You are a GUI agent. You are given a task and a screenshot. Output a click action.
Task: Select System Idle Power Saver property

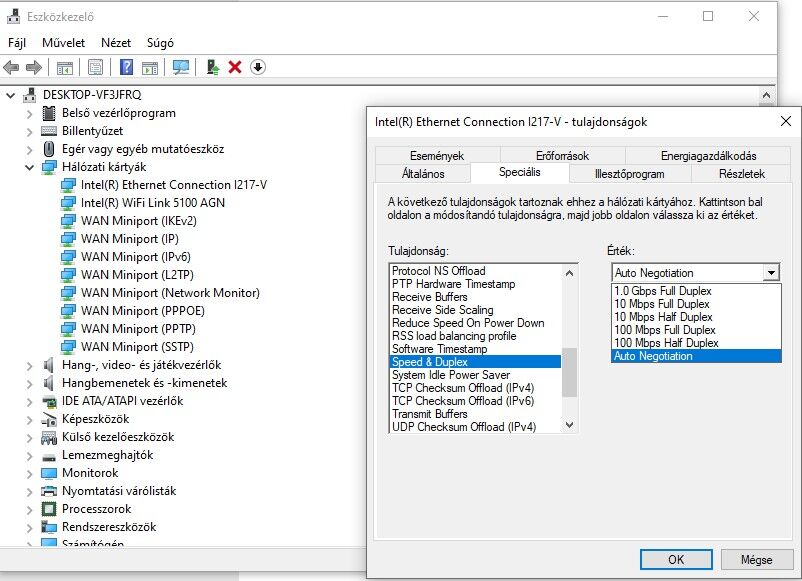click(x=475, y=375)
